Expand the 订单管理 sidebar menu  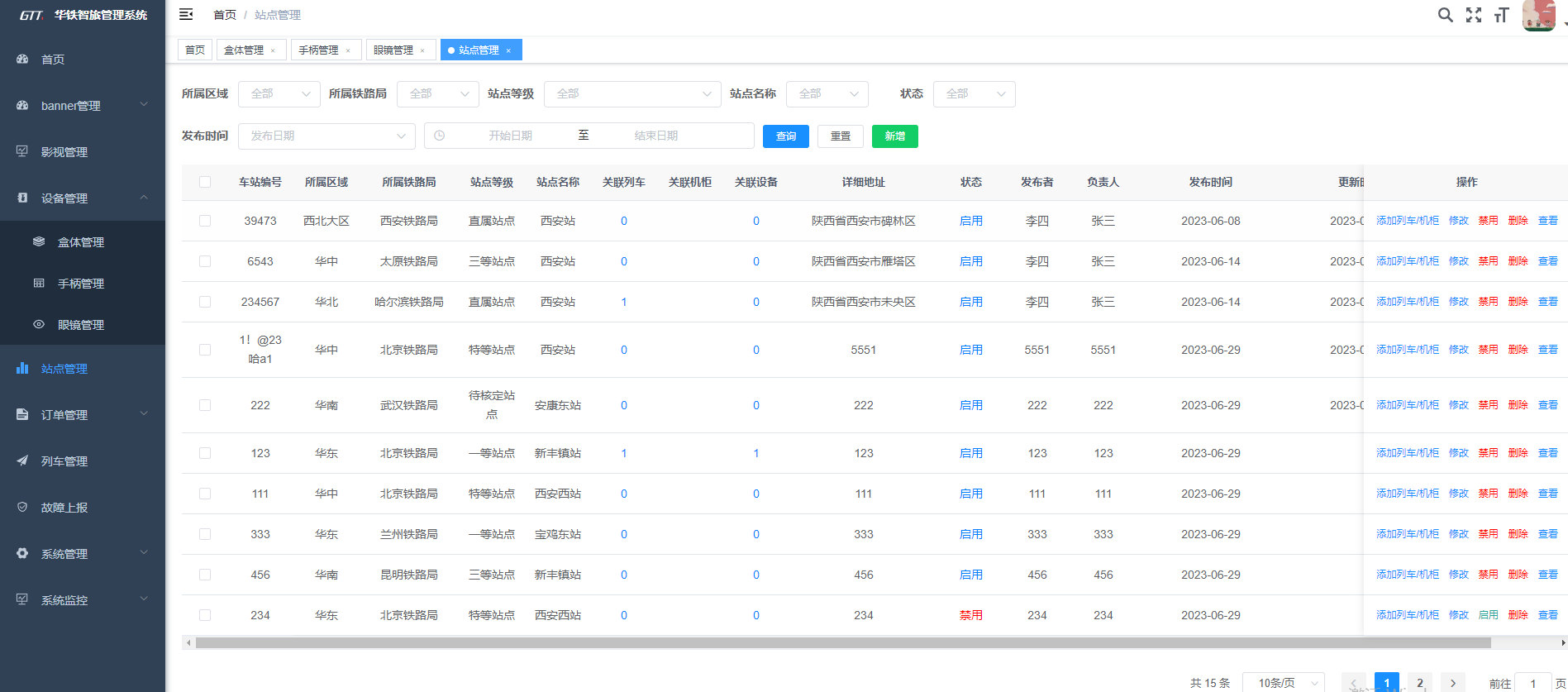coord(144,413)
